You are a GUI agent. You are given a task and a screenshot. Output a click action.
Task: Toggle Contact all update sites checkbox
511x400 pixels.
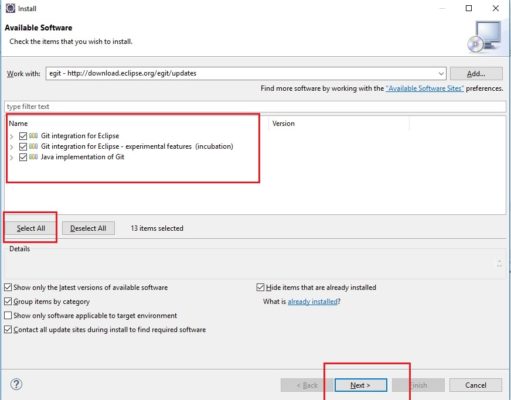tap(8, 330)
